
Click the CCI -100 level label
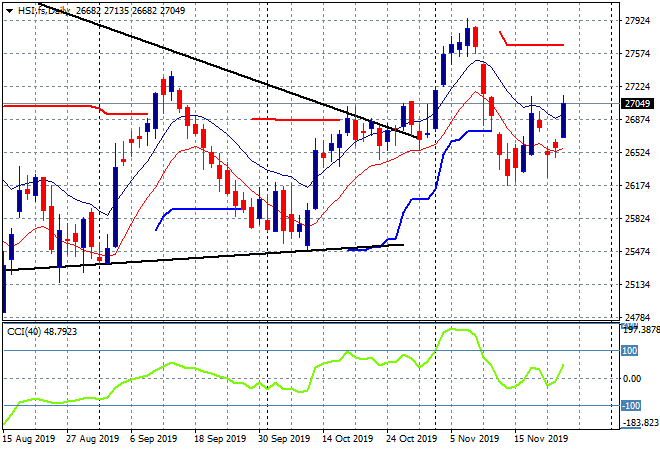click(631, 406)
